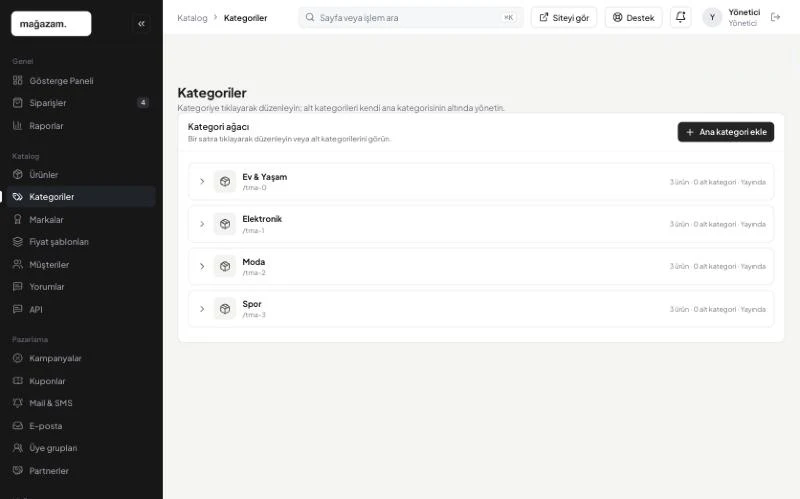This screenshot has width=800, height=499.
Task: Click the search magnifier icon
Action: pyautogui.click(x=310, y=17)
